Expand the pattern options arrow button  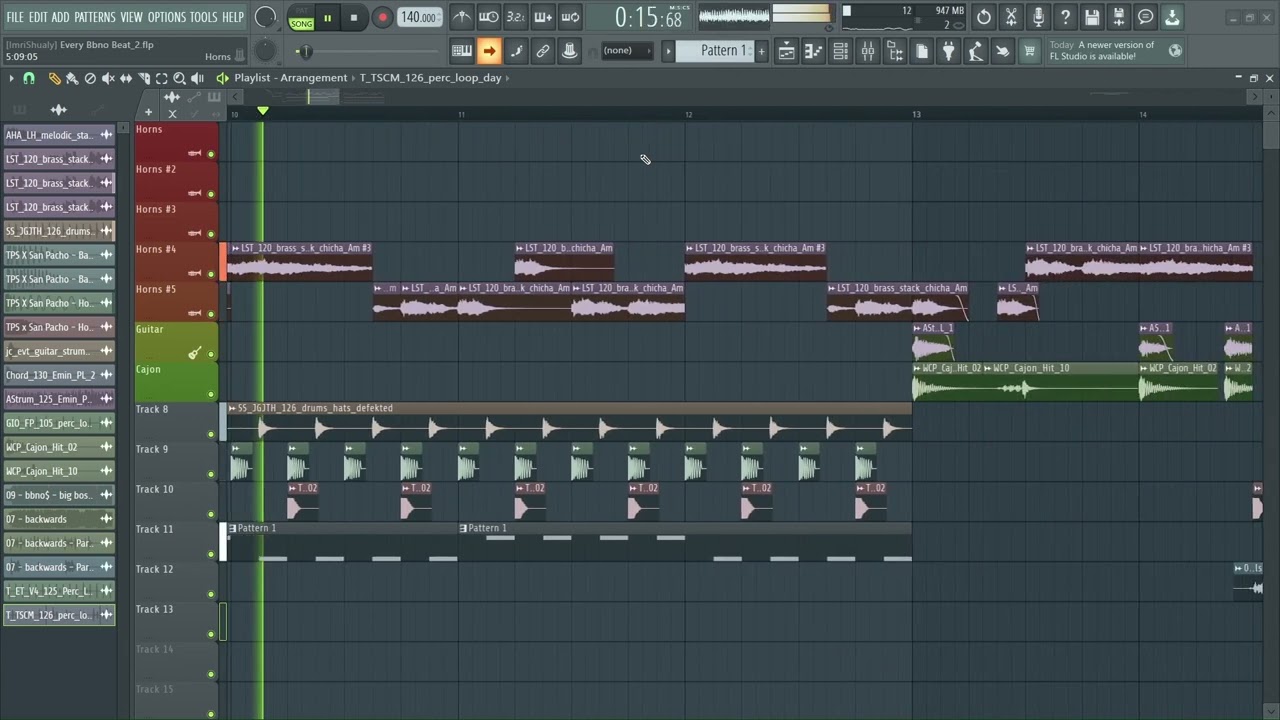point(668,51)
